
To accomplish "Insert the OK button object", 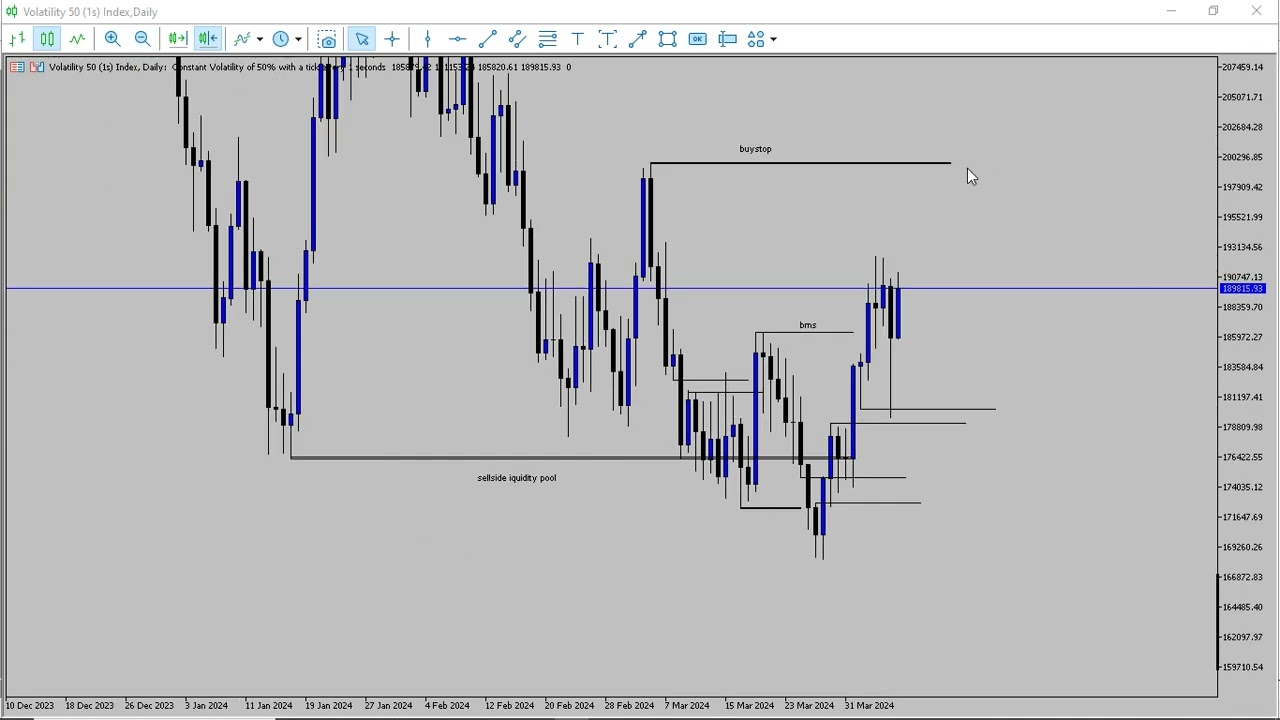I will pyautogui.click(x=697, y=39).
